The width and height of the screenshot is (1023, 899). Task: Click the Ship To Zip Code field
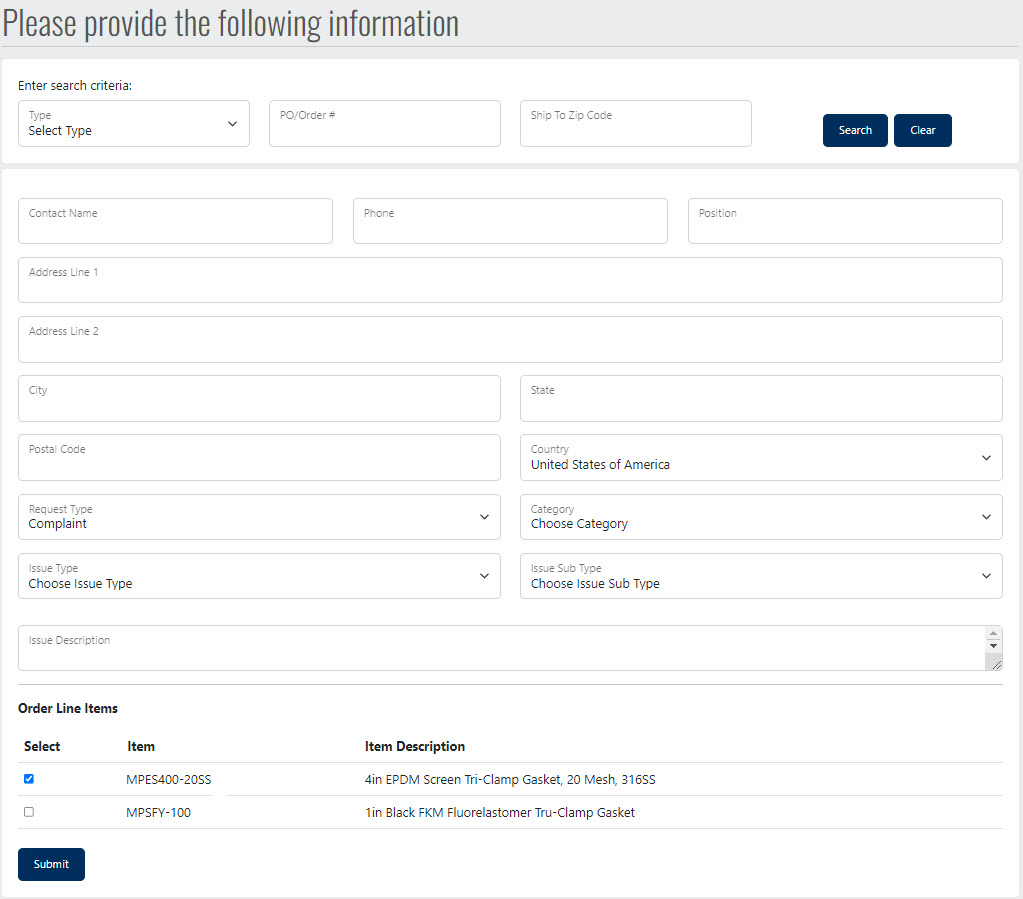point(635,124)
